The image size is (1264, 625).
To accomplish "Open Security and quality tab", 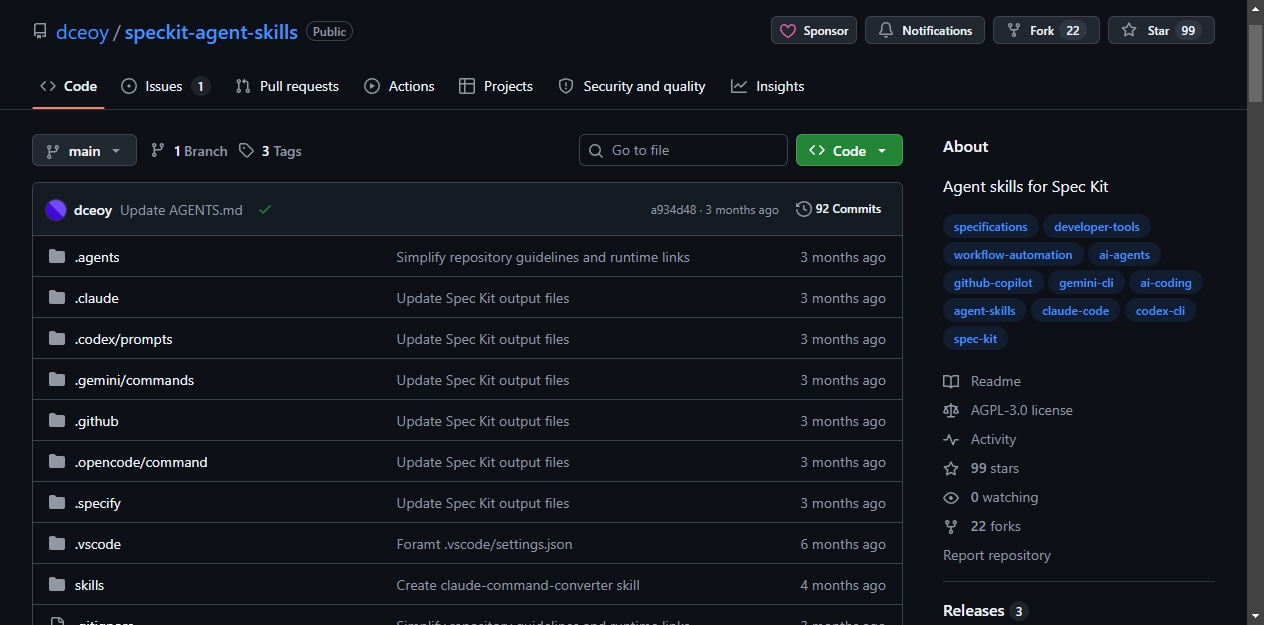I will pos(632,86).
